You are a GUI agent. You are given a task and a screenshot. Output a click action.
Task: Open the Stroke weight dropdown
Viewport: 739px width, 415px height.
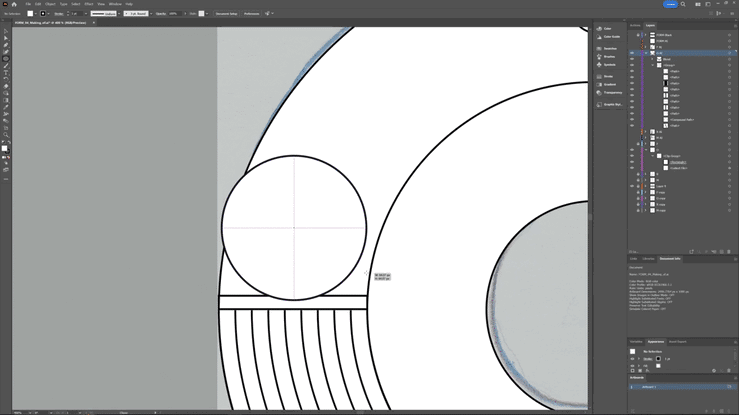pos(85,14)
